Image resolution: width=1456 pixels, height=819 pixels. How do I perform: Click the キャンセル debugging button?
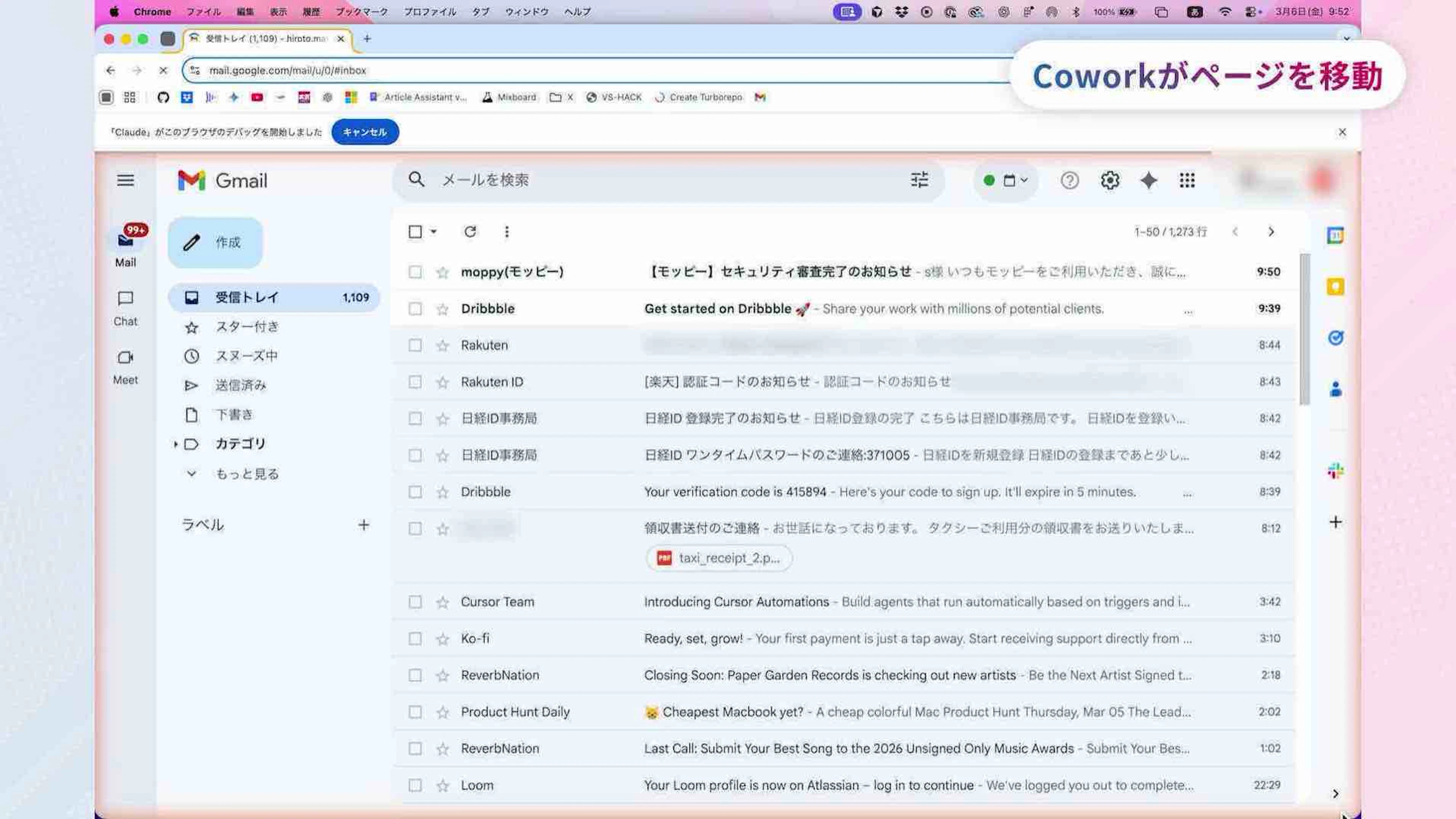[364, 132]
